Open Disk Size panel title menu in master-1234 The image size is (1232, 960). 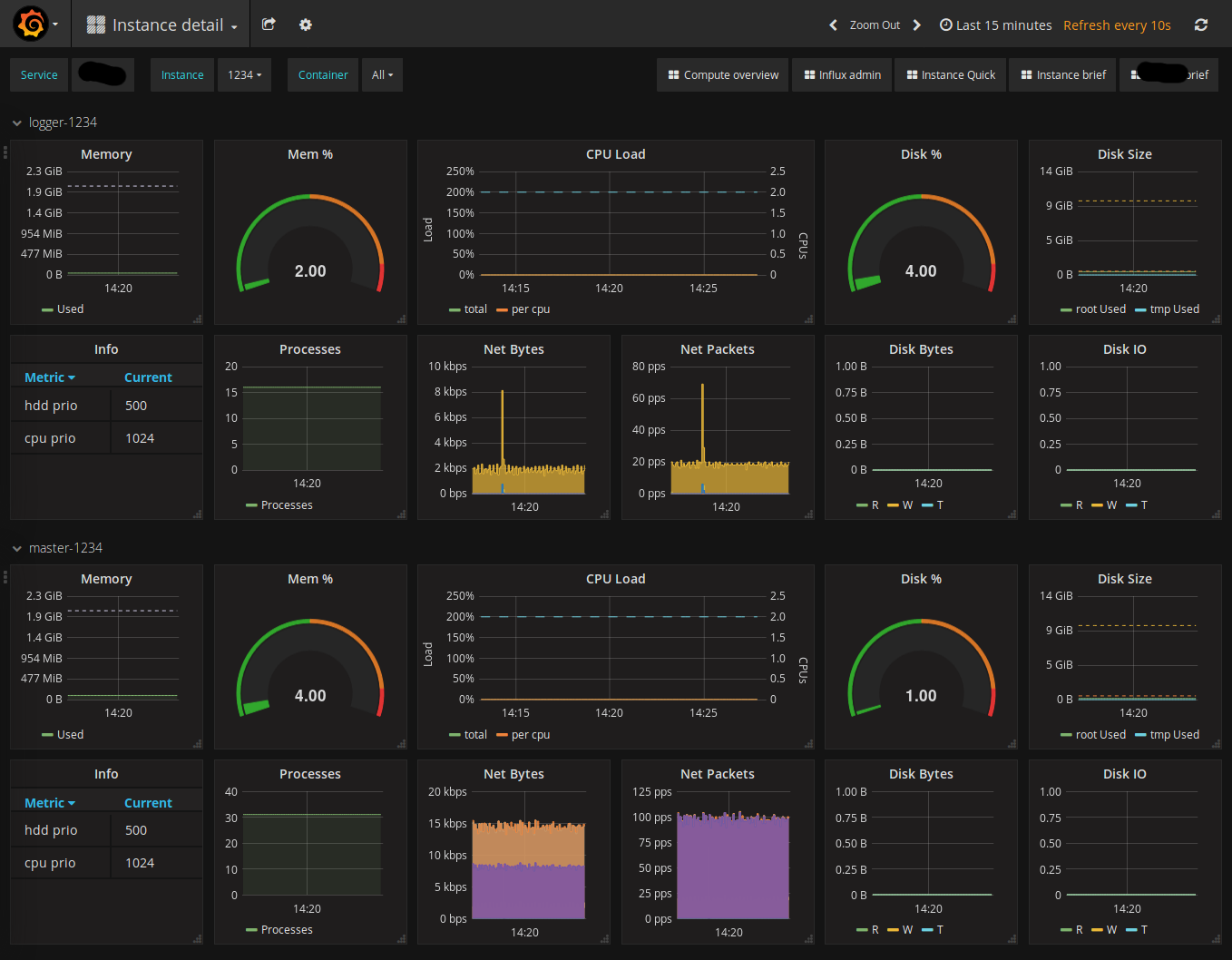tap(1124, 579)
